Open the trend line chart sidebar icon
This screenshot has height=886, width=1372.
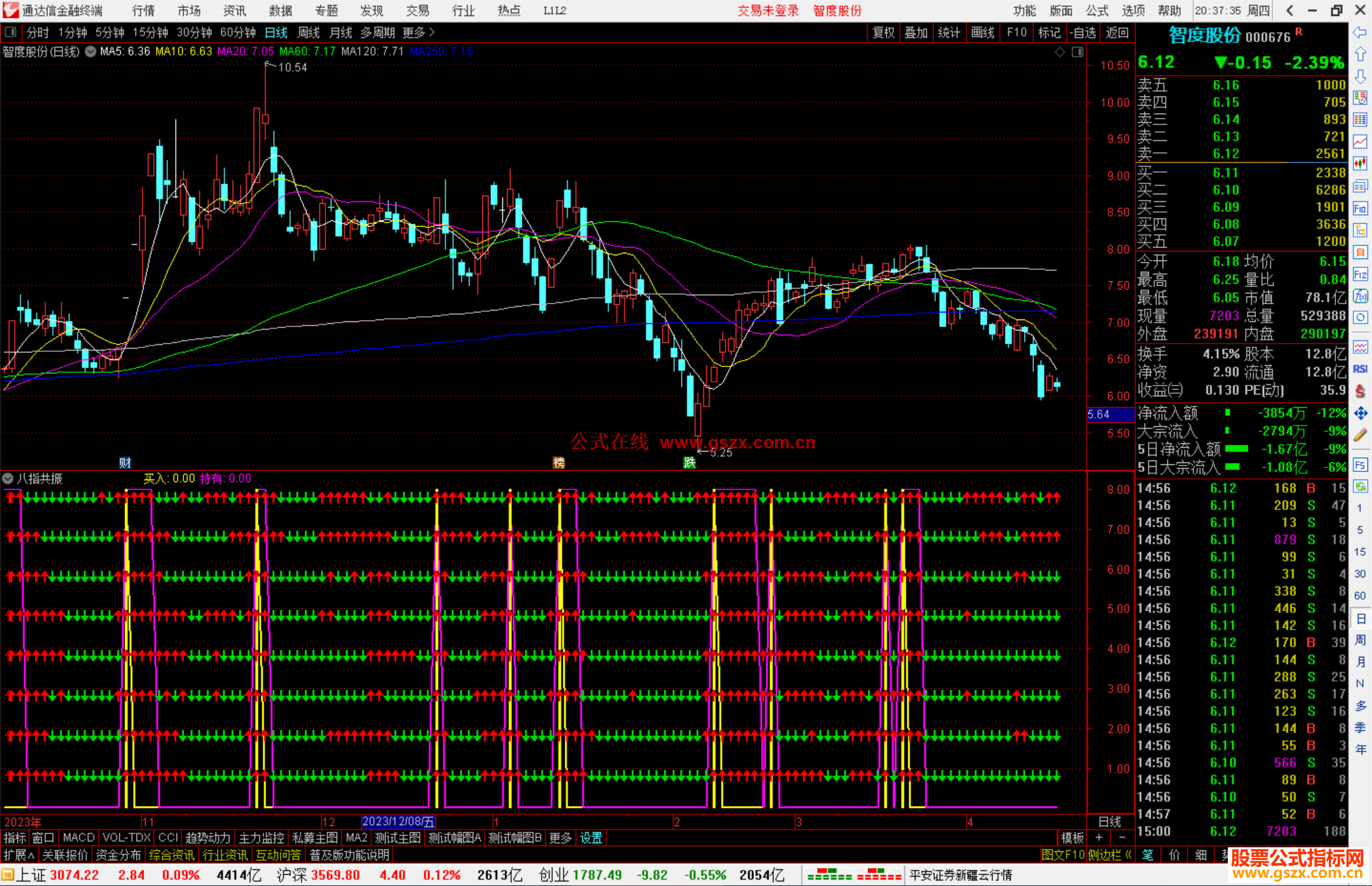point(1360,141)
